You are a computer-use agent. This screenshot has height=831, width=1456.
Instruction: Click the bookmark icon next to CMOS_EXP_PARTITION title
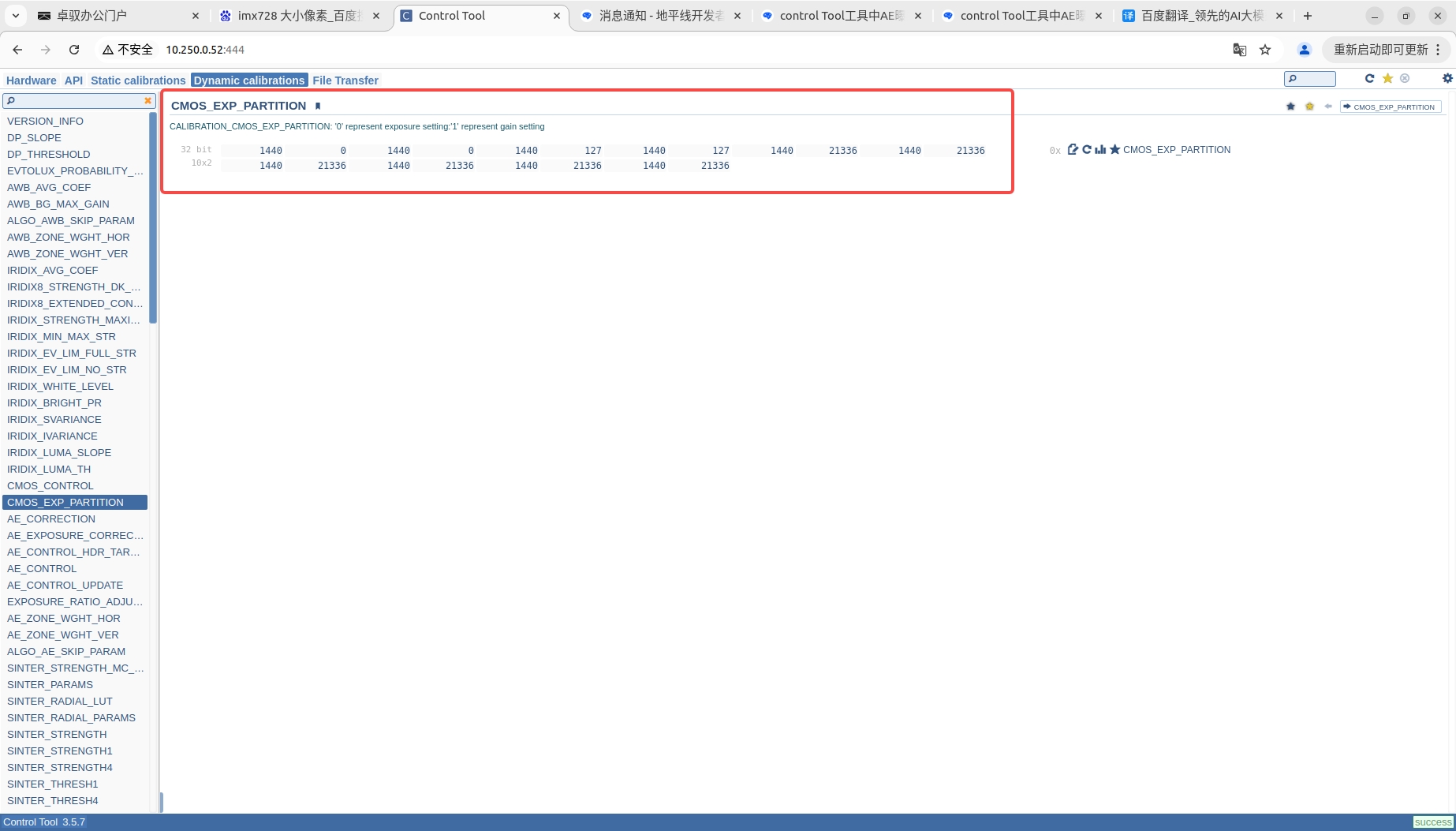pyautogui.click(x=318, y=106)
